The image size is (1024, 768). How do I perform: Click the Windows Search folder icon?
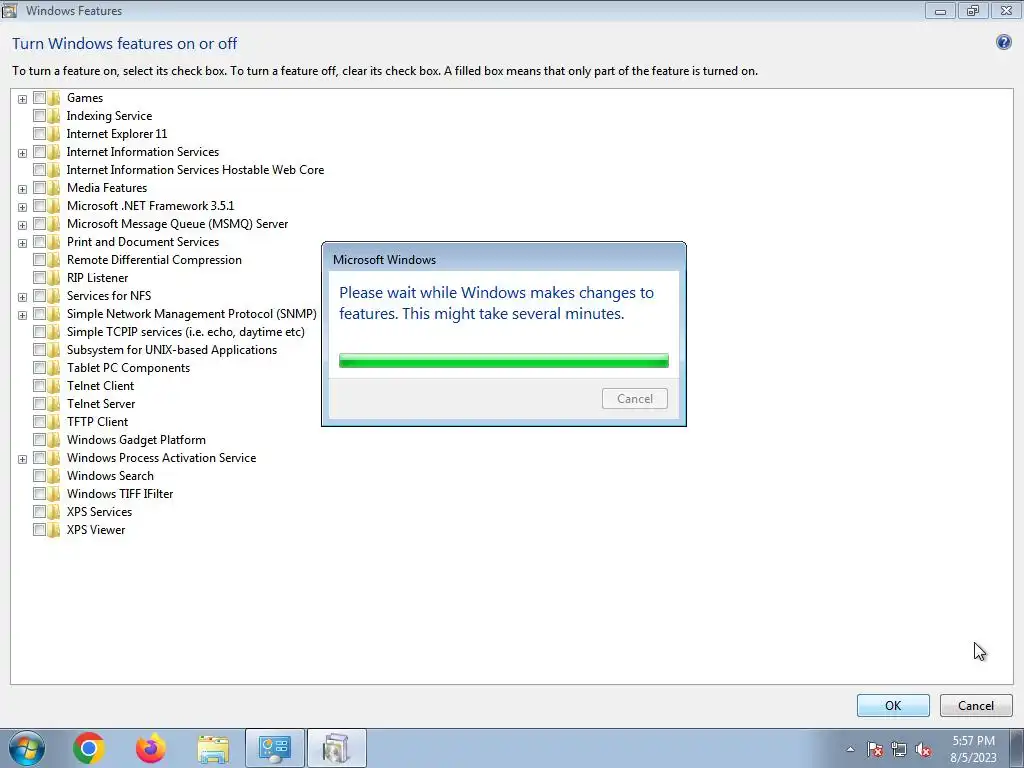click(54, 476)
